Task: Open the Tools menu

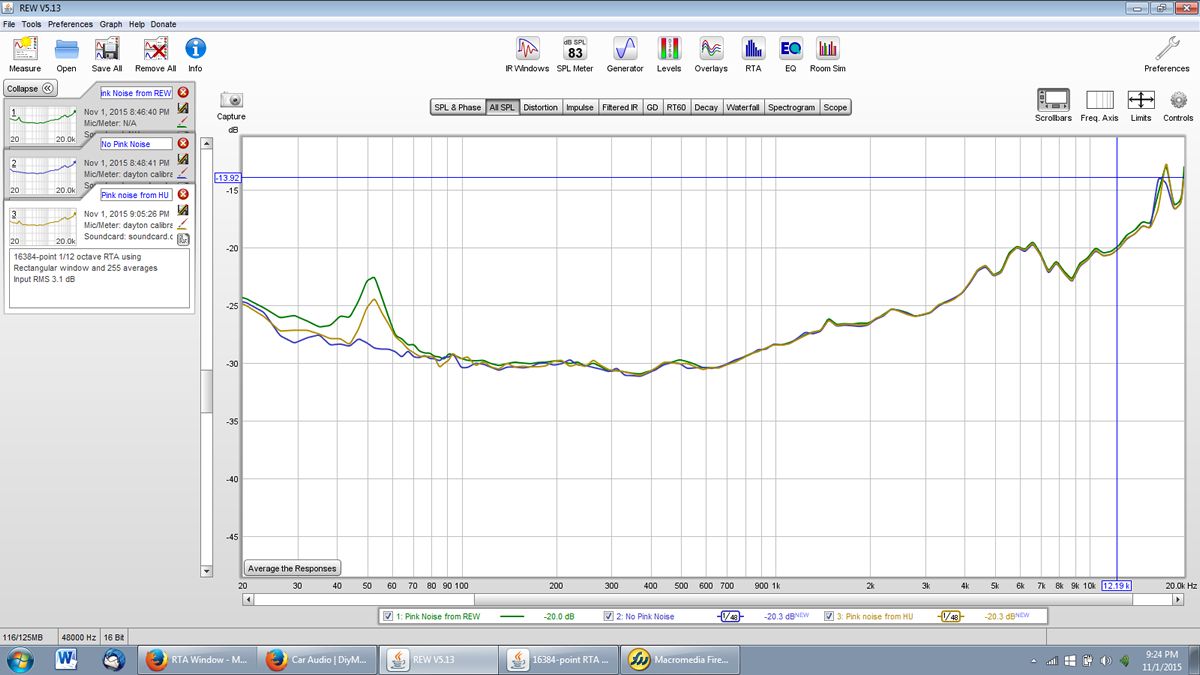Action: [30, 24]
